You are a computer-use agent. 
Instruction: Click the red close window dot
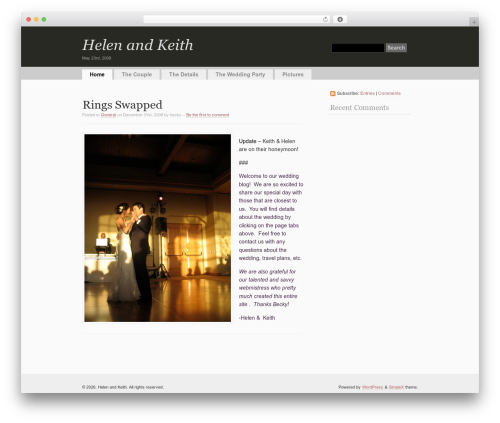pyautogui.click(x=29, y=19)
